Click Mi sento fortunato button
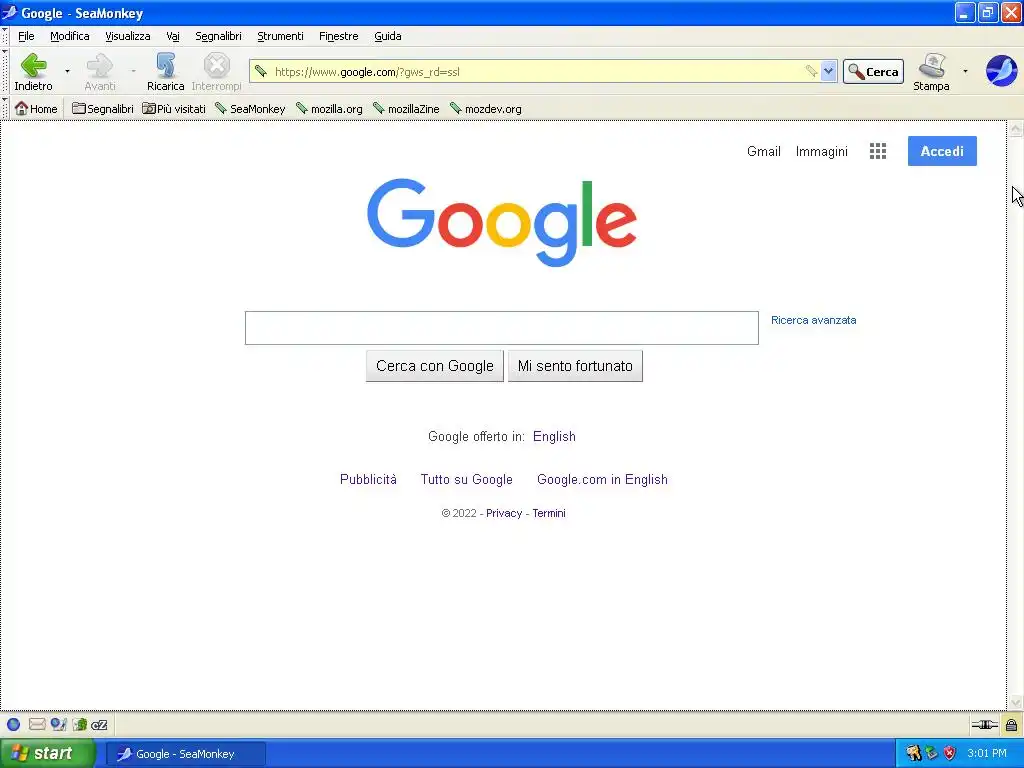 (x=575, y=366)
